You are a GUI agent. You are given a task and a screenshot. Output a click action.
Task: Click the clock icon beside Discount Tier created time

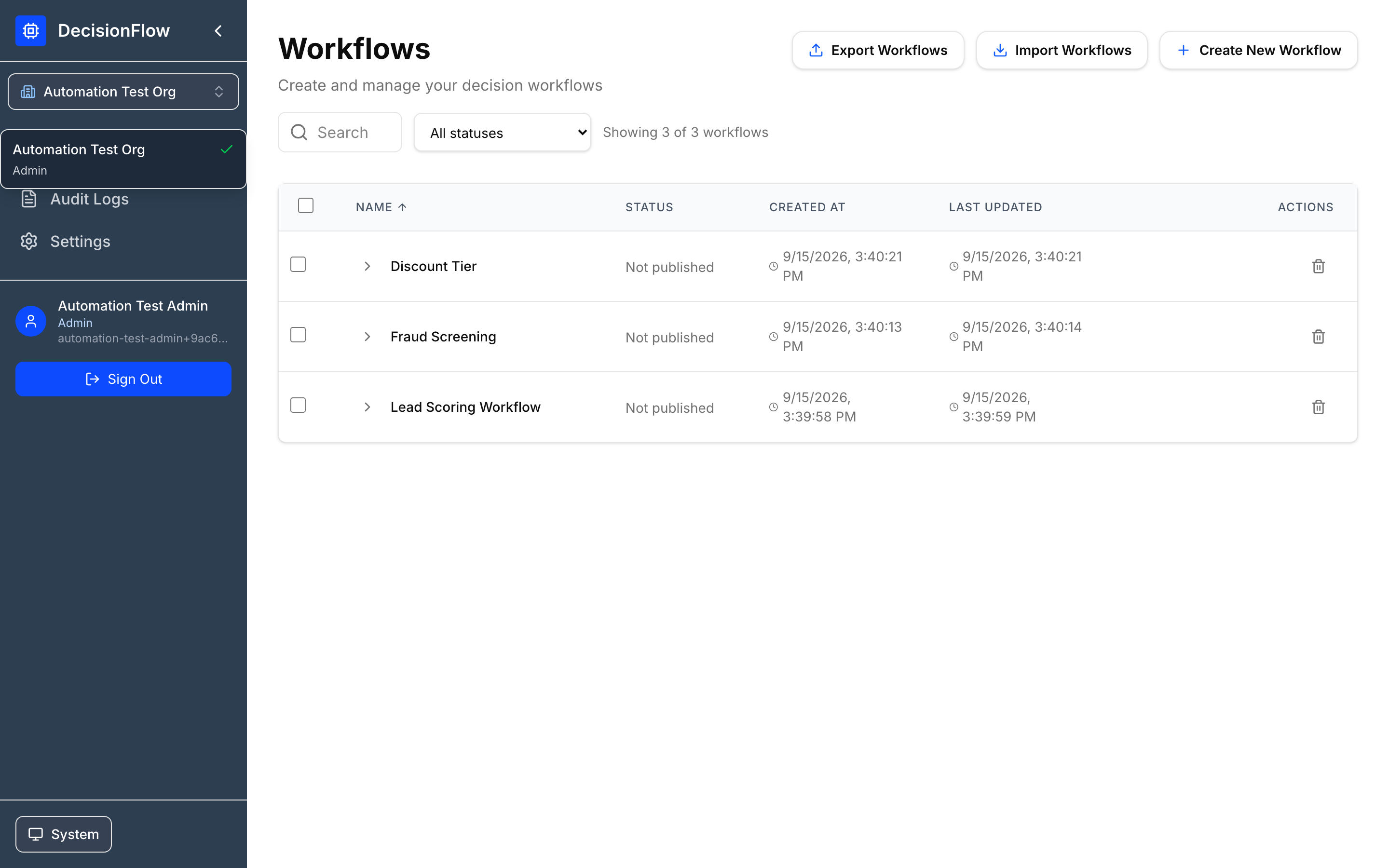click(774, 266)
